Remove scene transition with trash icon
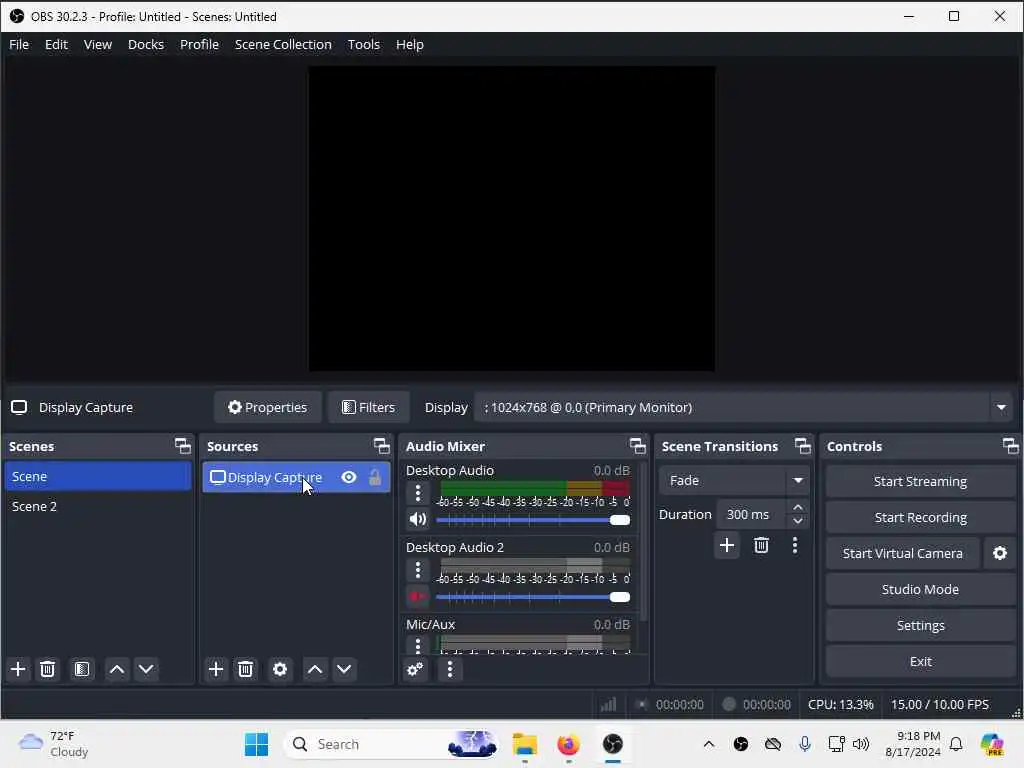 click(761, 545)
